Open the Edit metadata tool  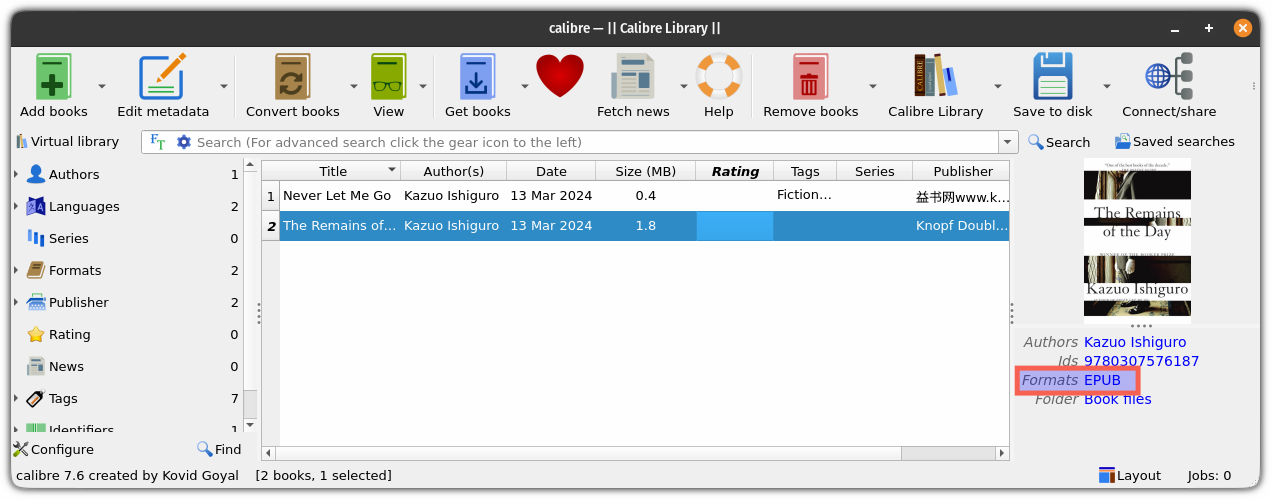point(163,78)
